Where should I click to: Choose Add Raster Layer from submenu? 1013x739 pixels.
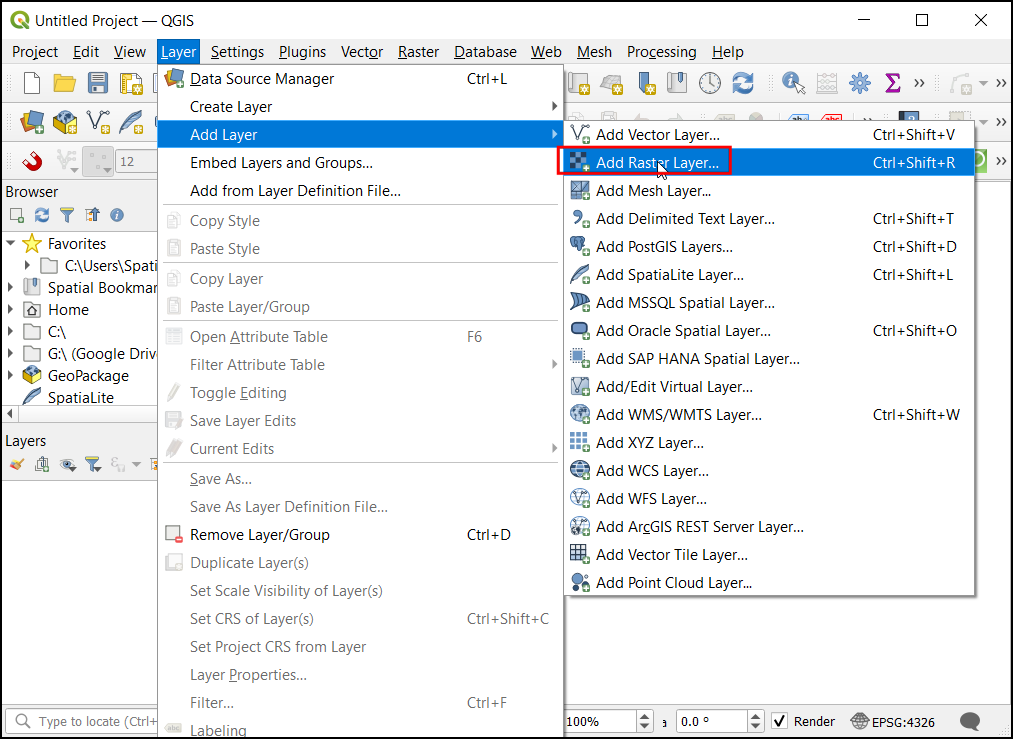pos(657,163)
